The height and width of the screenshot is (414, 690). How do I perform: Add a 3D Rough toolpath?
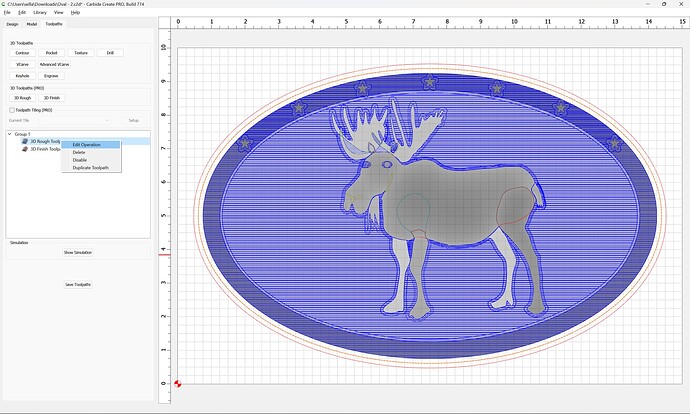22,98
